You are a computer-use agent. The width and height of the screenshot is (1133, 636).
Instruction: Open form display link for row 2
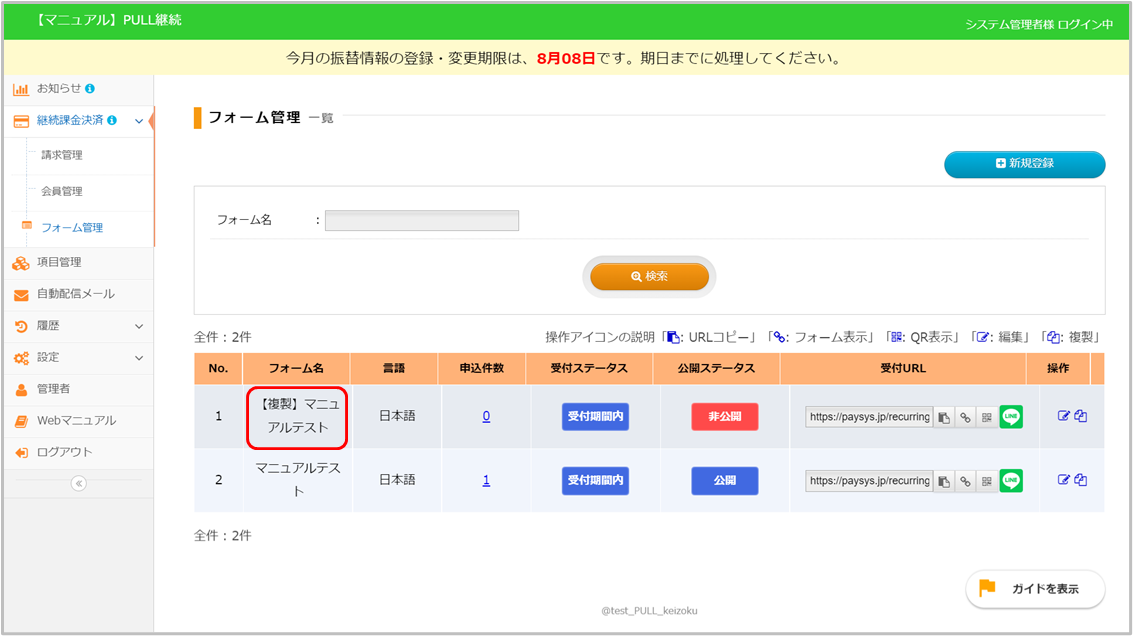965,481
